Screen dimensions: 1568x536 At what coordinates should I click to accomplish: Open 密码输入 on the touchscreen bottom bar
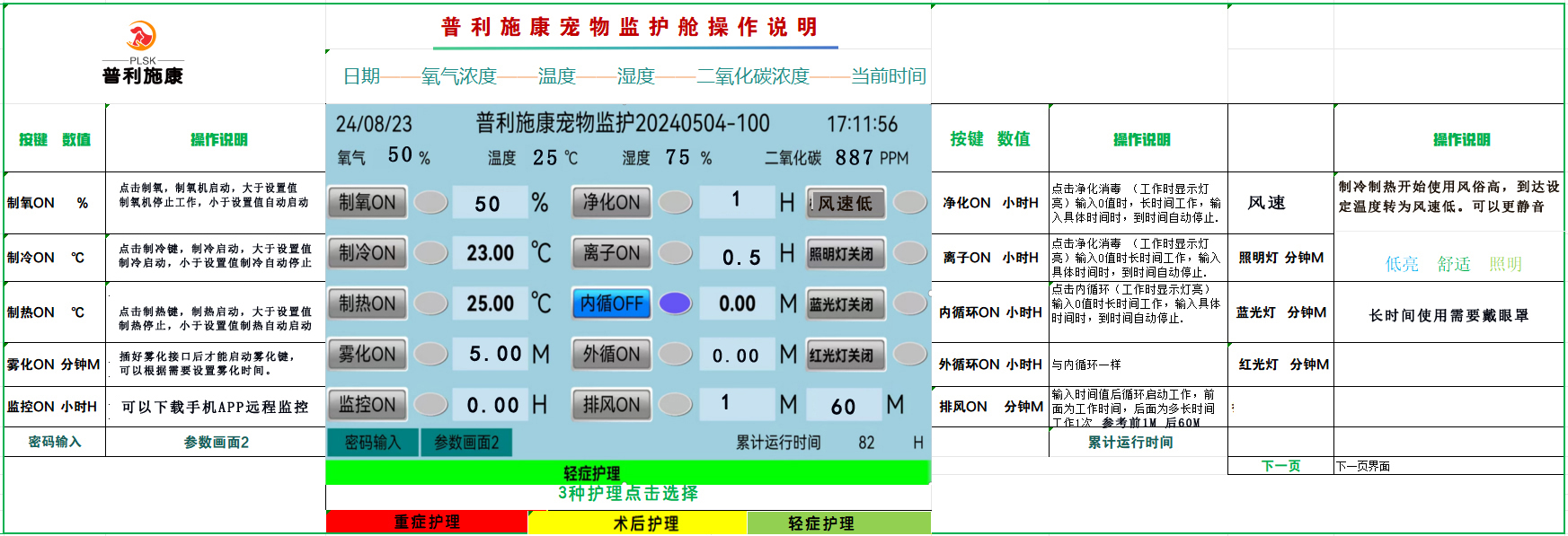372,442
